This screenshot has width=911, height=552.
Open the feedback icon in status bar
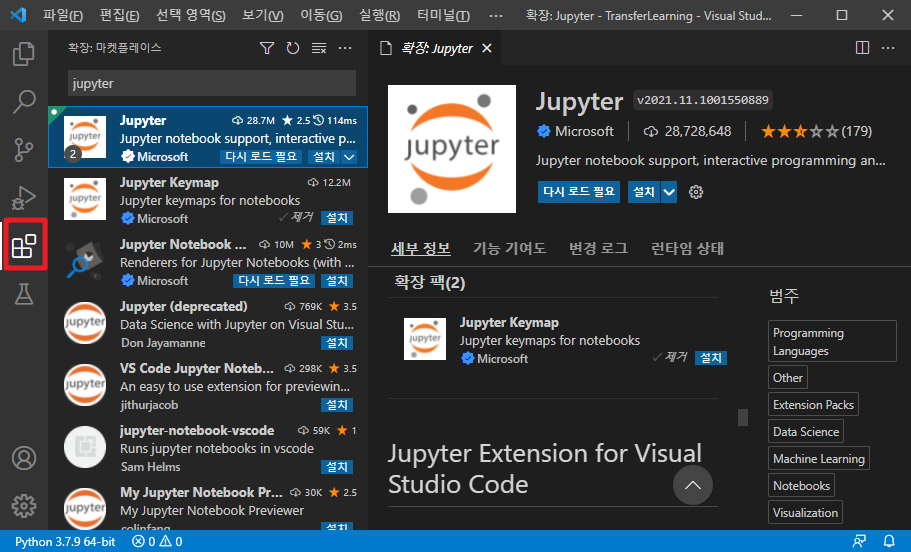coord(859,542)
